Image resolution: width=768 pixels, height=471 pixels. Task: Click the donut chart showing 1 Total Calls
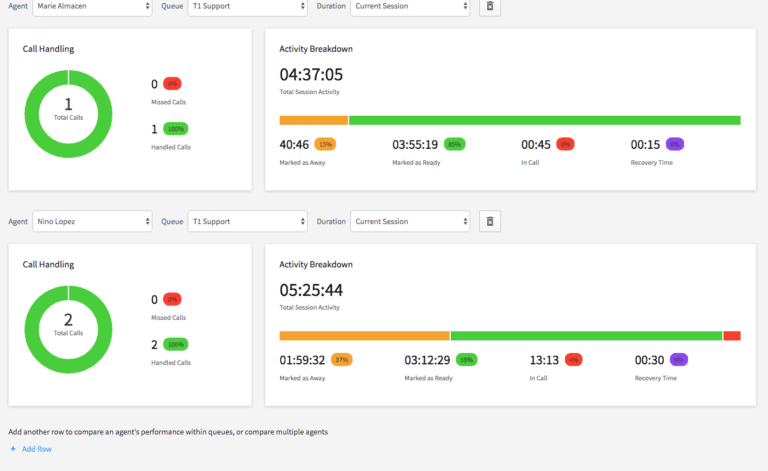point(68,113)
